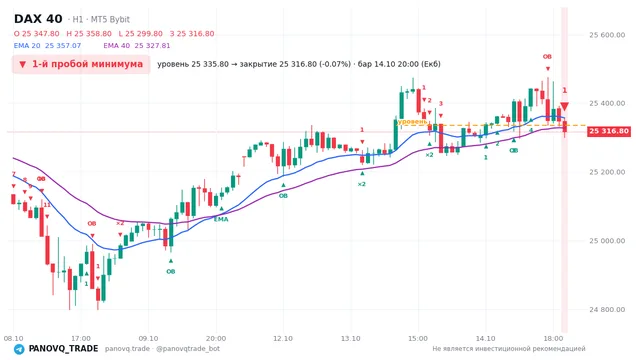Viewport: 640px width, 360px height.
Task: Click the orange 'уровень' level label
Action: pyautogui.click(x=412, y=122)
